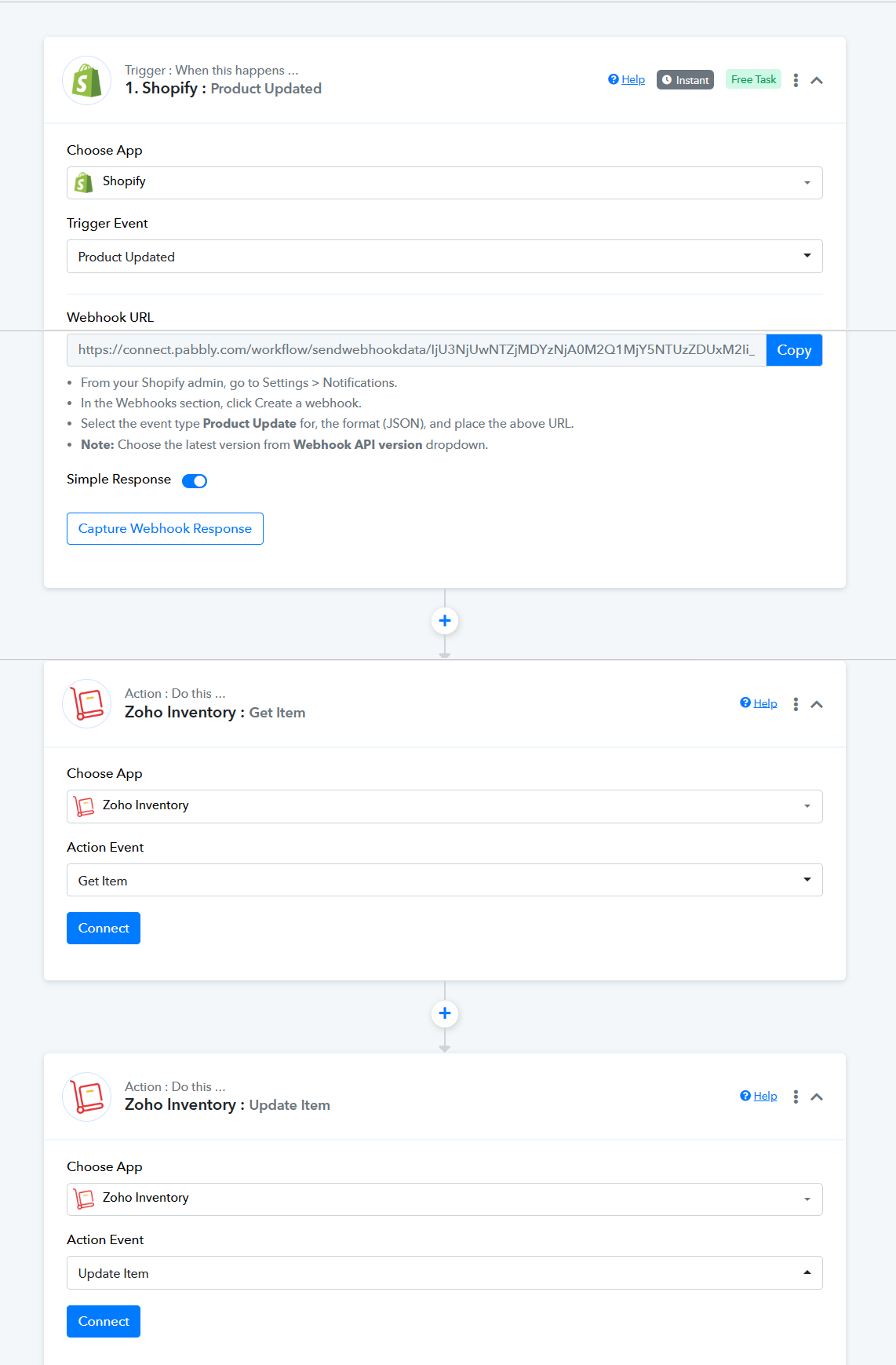This screenshot has height=1365, width=896.
Task: Click help question-mark icon in Update Item header
Action: (745, 1096)
